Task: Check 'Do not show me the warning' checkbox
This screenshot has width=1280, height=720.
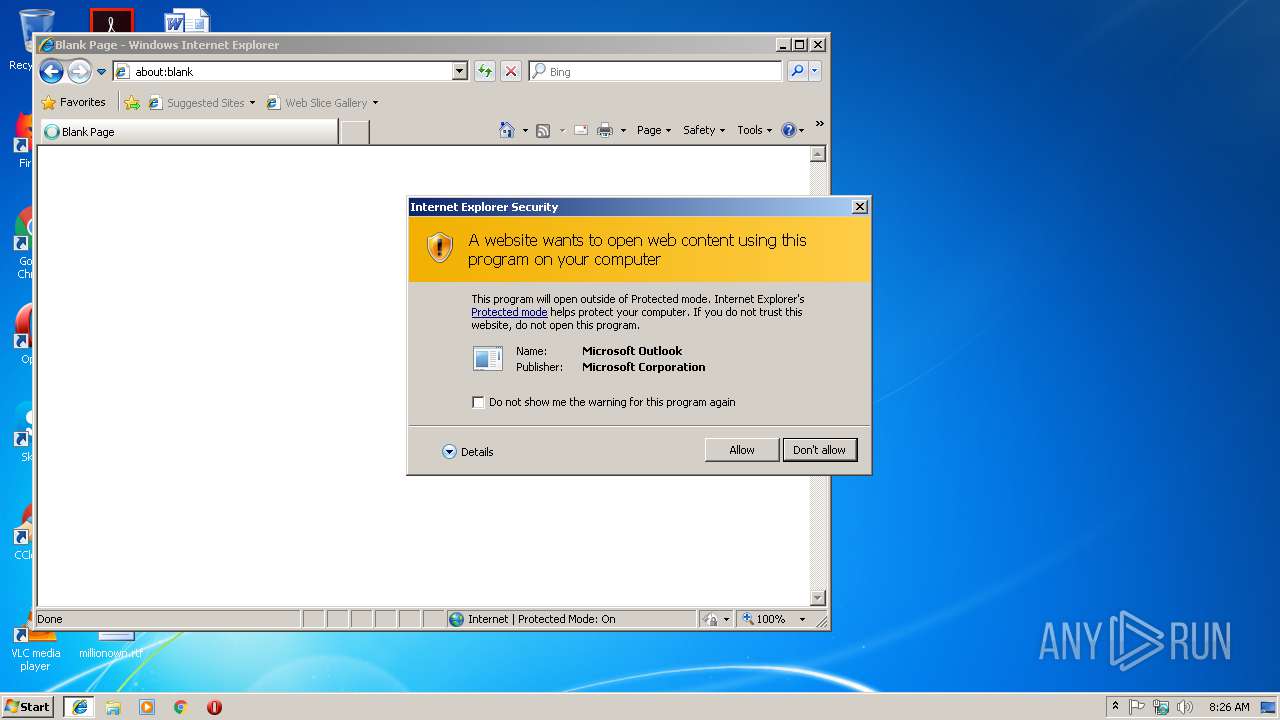Action: click(x=478, y=402)
